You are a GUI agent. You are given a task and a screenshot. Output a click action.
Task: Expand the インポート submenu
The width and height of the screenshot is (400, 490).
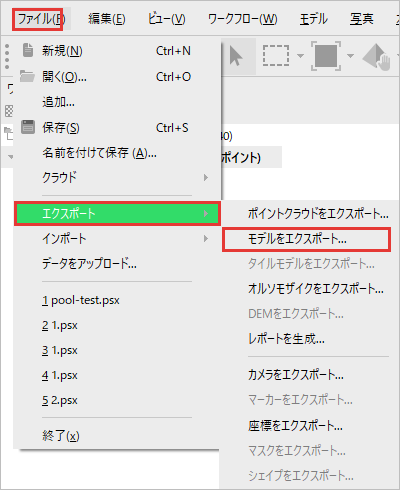pos(117,239)
